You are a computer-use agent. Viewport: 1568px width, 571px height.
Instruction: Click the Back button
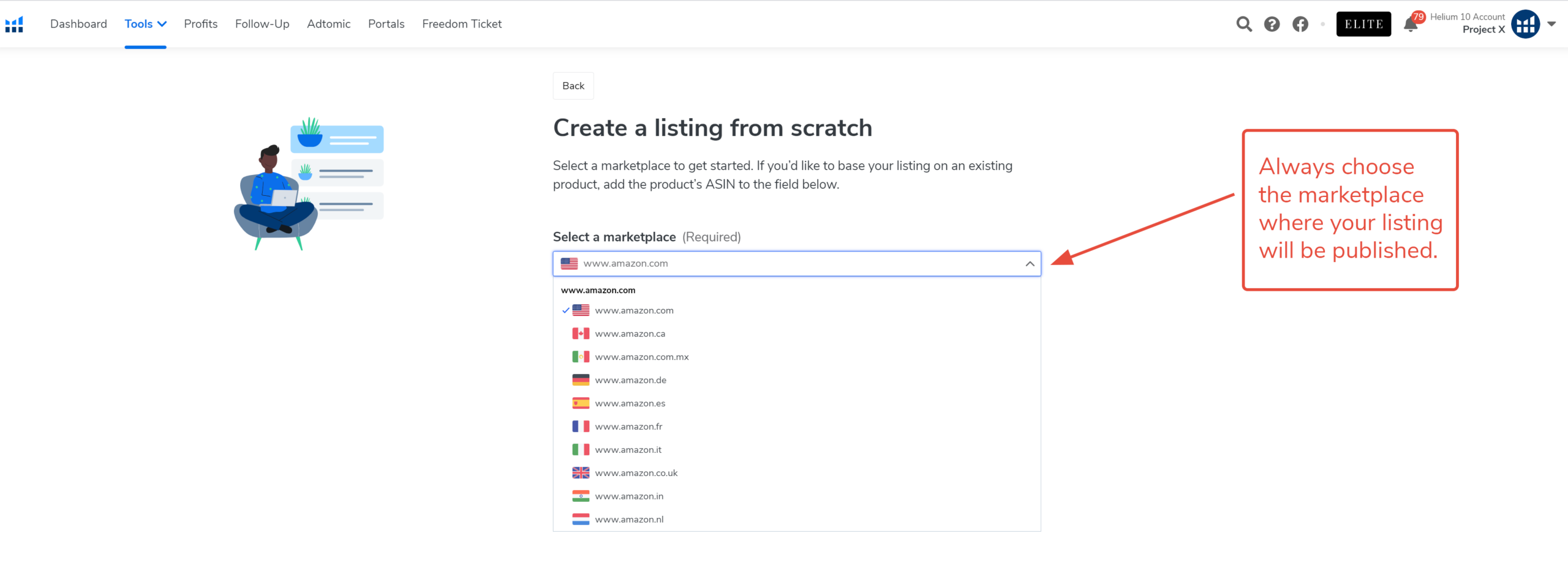[x=573, y=86]
